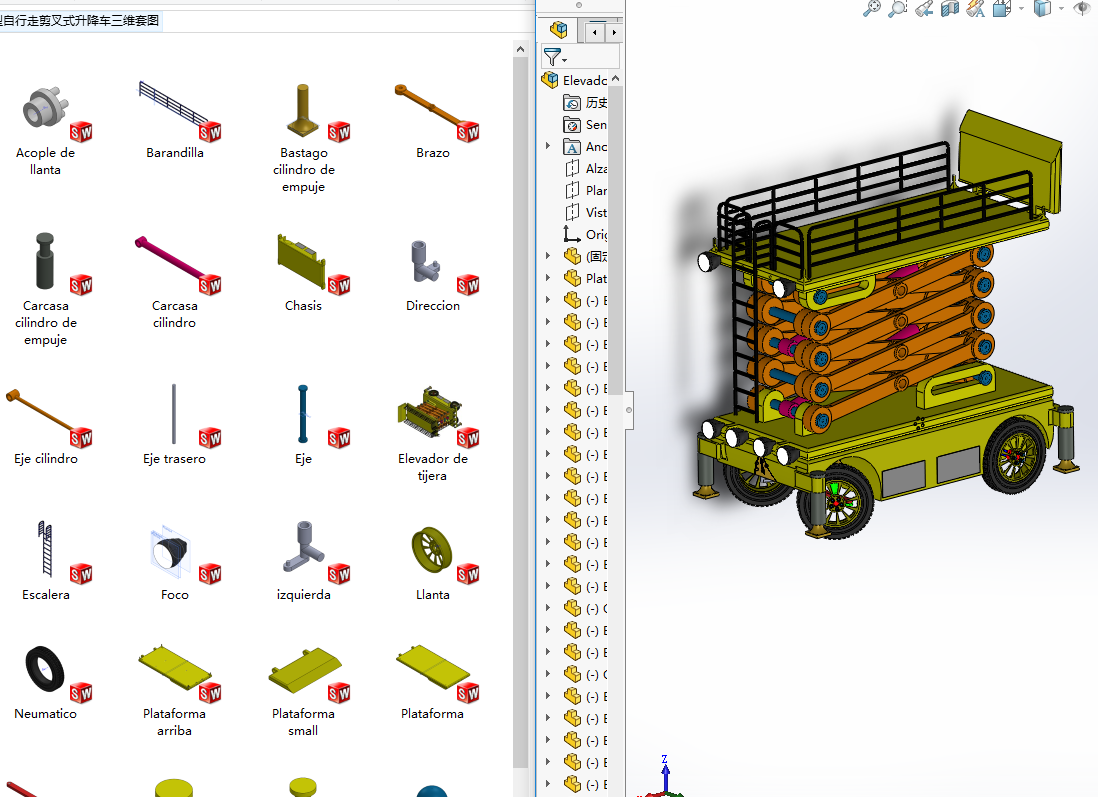Click the feature tree vertical scrollbar thumb
Viewport: 1098px width, 797px height.
616,240
